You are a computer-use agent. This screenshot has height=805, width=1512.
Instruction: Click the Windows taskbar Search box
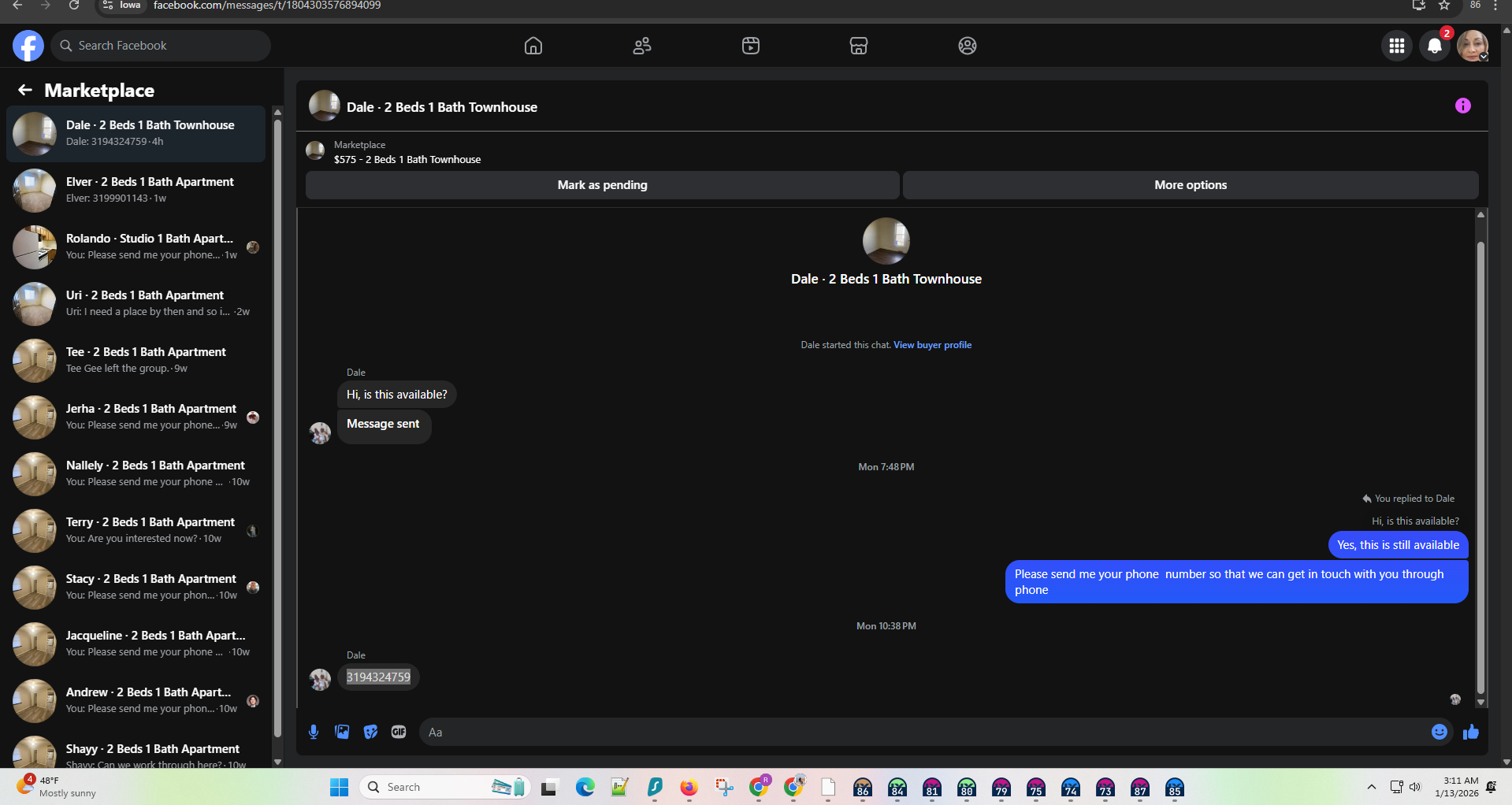pyautogui.click(x=444, y=787)
